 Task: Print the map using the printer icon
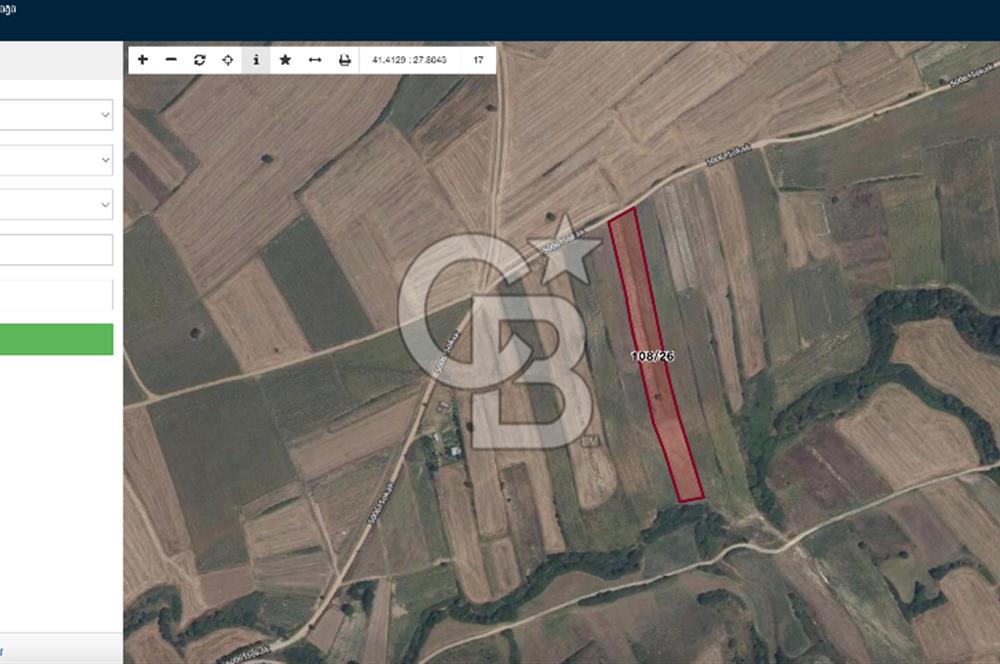[x=344, y=60]
